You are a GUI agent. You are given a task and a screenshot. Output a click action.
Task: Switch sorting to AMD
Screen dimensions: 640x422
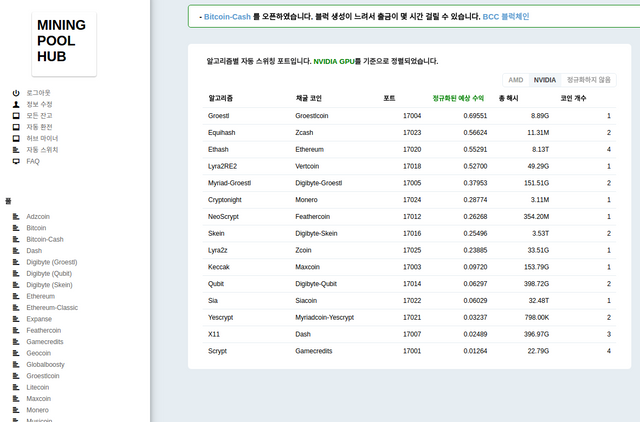[516, 80]
